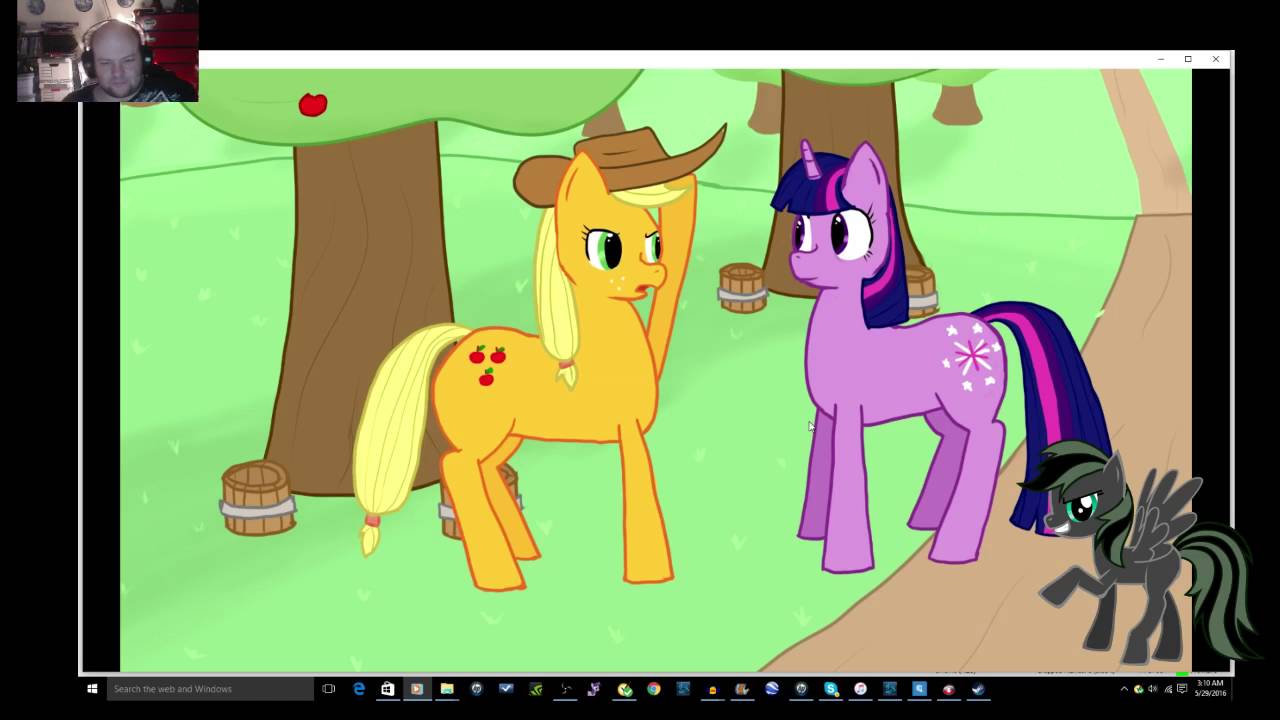Expand hidden system tray icons
Image resolution: width=1280 pixels, height=720 pixels.
[1124, 689]
